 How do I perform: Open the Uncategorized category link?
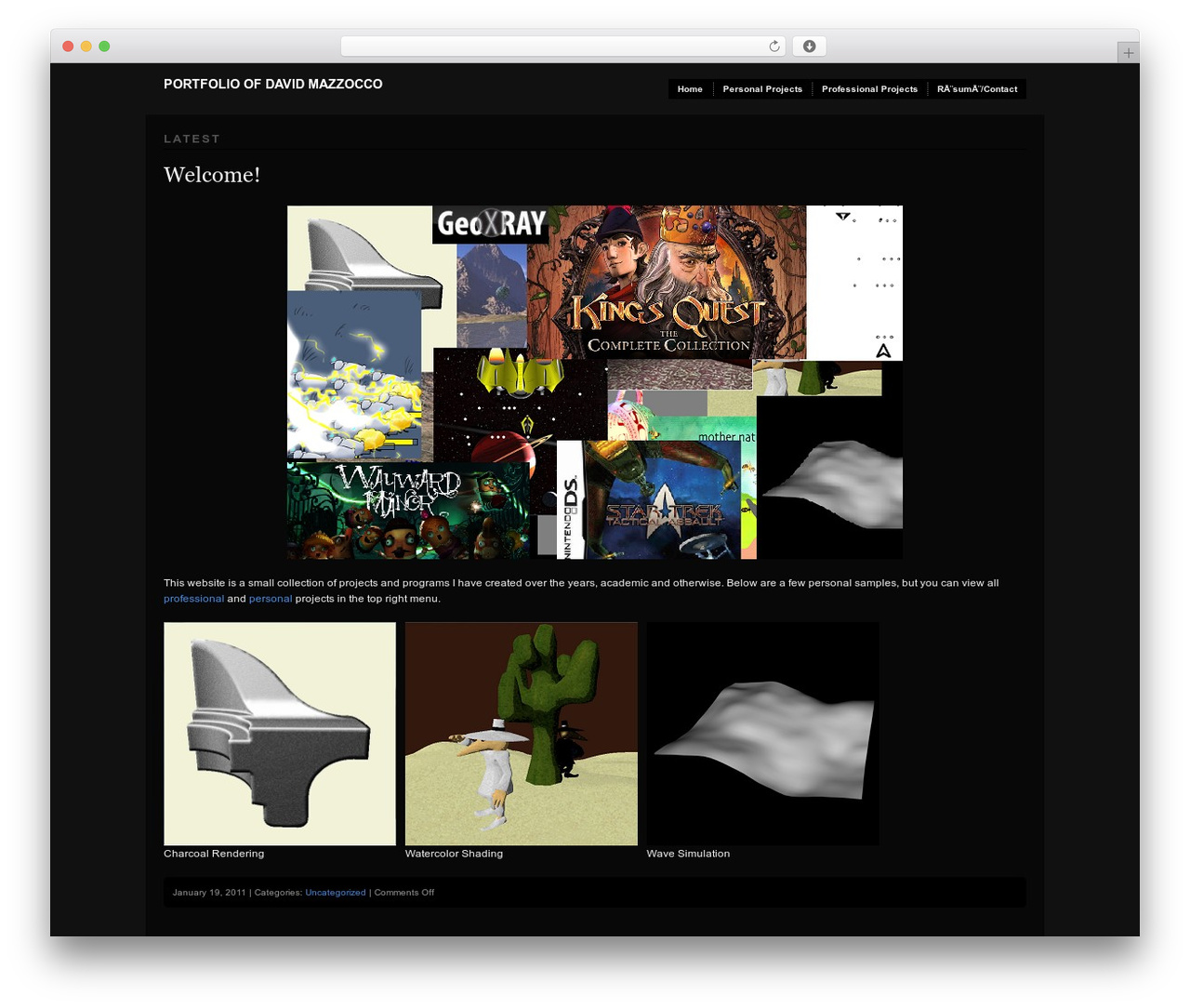point(336,893)
